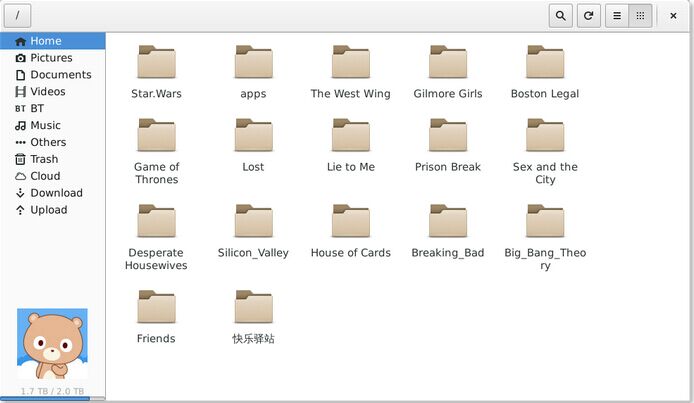The image size is (694, 403).
Task: Select the Silicon_Valley folder icon
Action: [x=254, y=221]
